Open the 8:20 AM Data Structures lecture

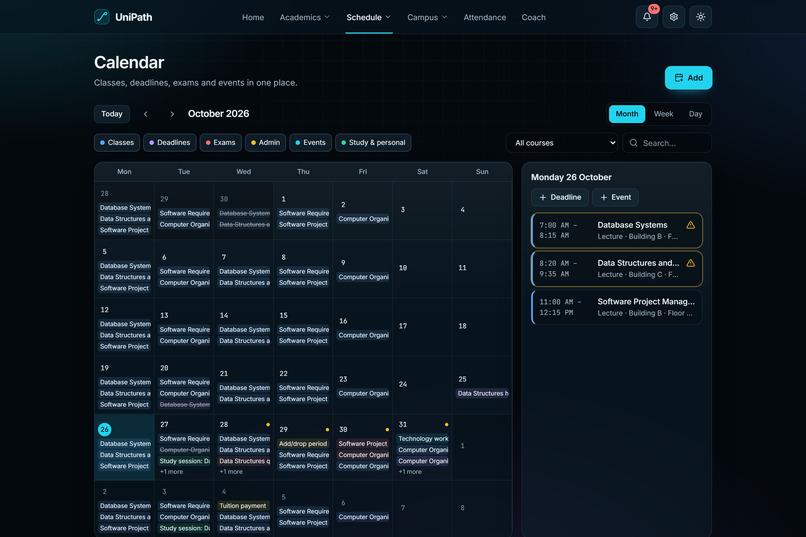(x=617, y=269)
